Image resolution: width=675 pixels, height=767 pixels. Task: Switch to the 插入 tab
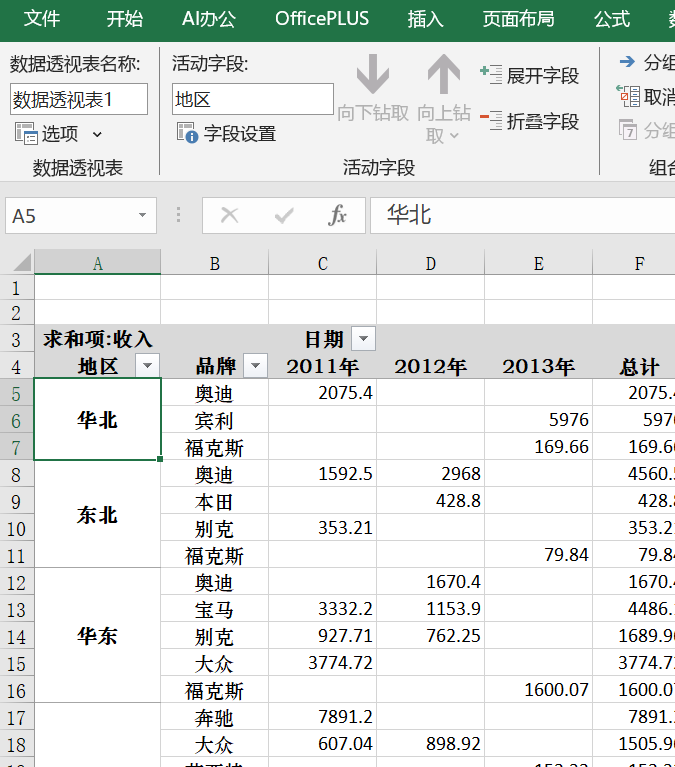click(426, 19)
